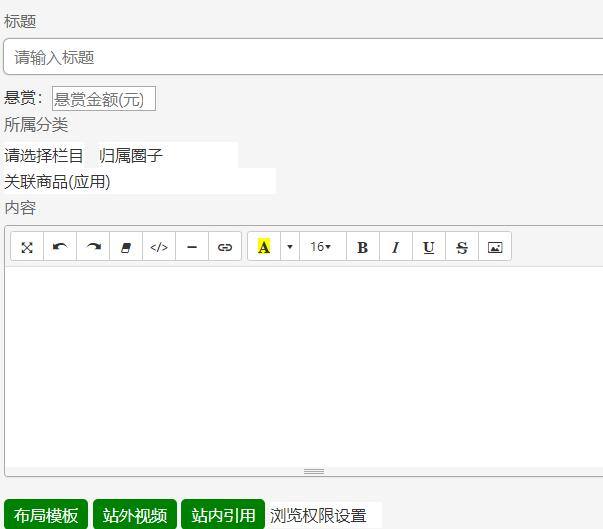
Task: Toggle italic text style
Action: click(395, 247)
